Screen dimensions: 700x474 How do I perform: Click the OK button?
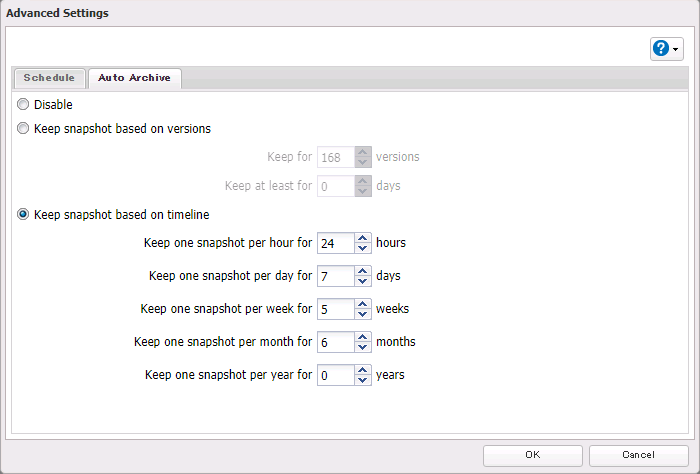coord(532,455)
